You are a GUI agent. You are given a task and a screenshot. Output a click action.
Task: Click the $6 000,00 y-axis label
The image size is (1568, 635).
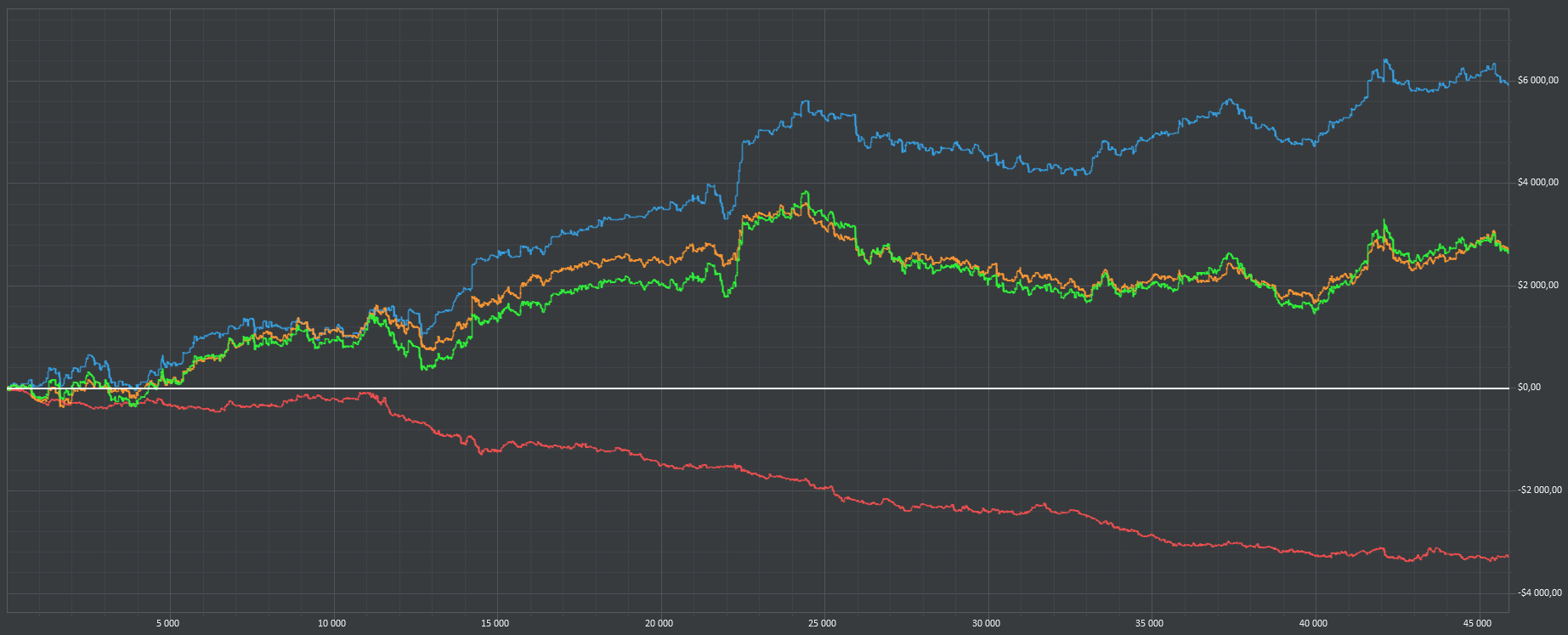(x=1537, y=81)
